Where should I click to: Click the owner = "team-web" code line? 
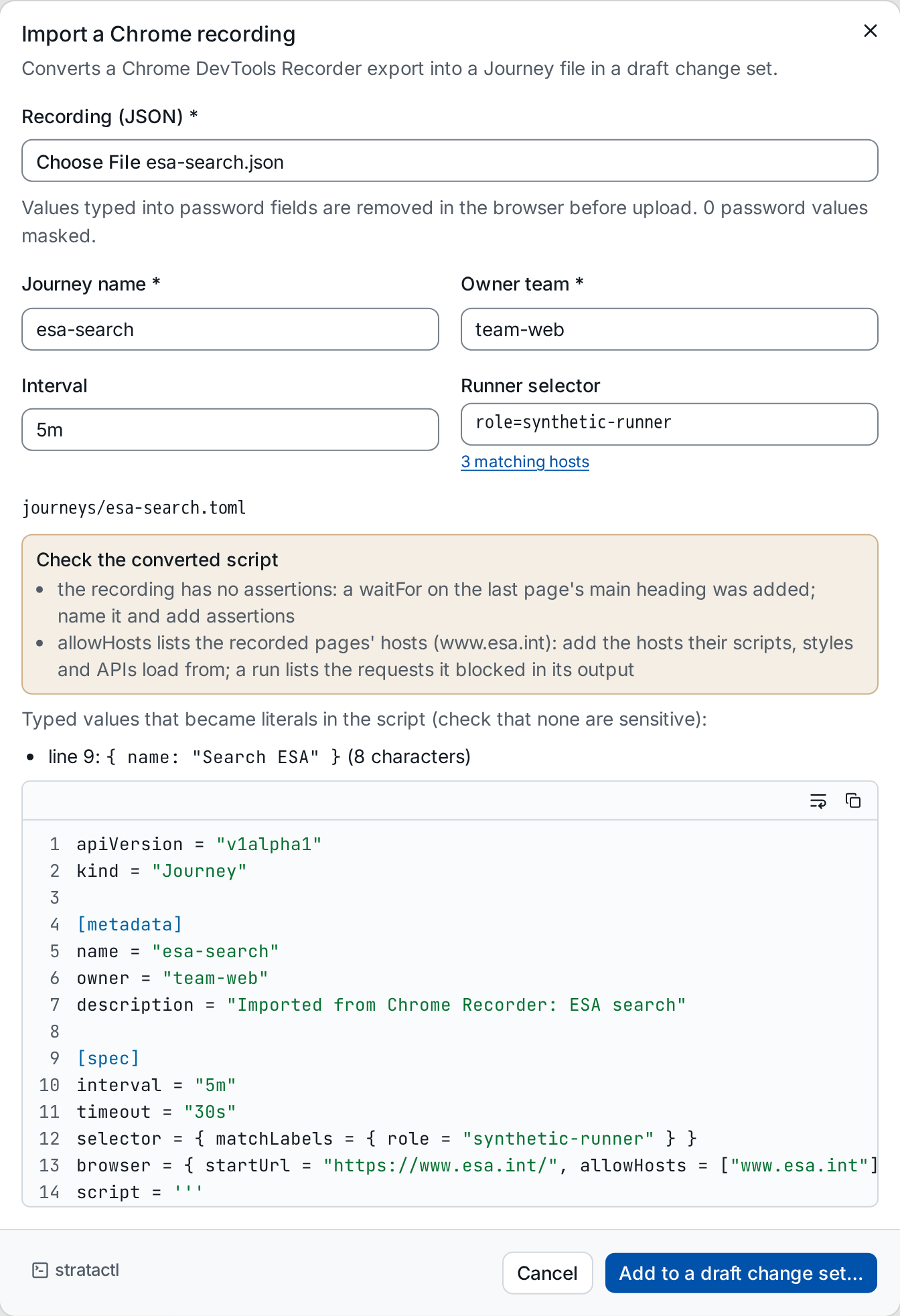click(172, 978)
